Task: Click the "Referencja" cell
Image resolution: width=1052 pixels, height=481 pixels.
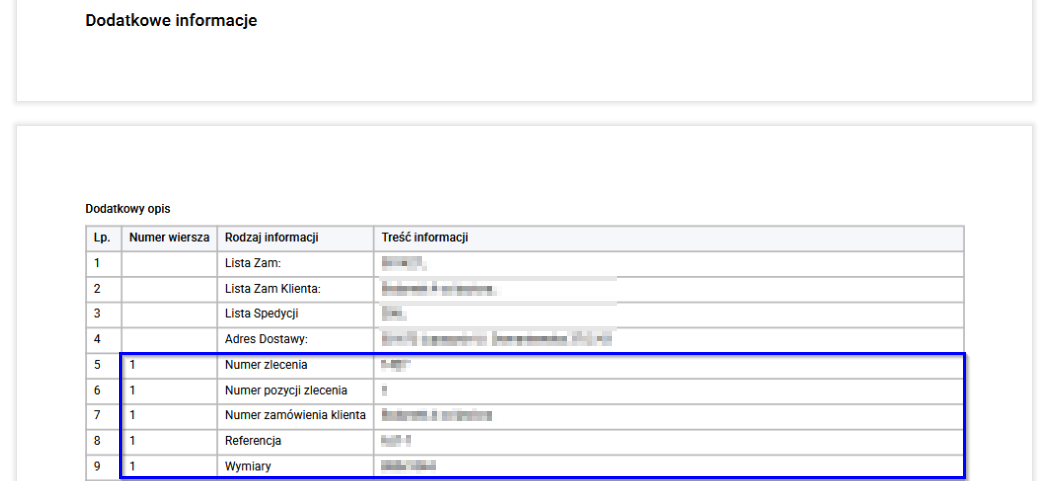Action: pos(295,441)
